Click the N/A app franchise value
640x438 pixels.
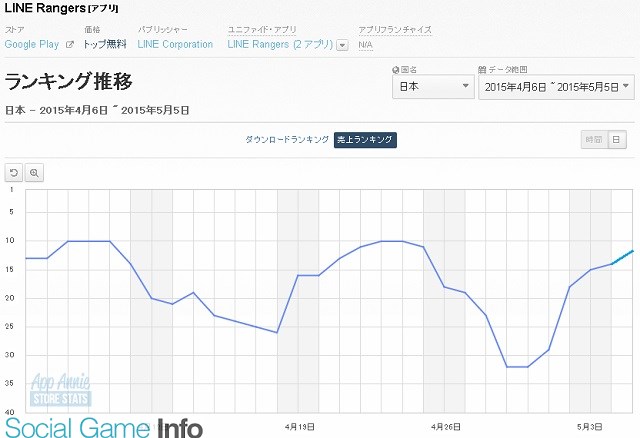coord(365,44)
